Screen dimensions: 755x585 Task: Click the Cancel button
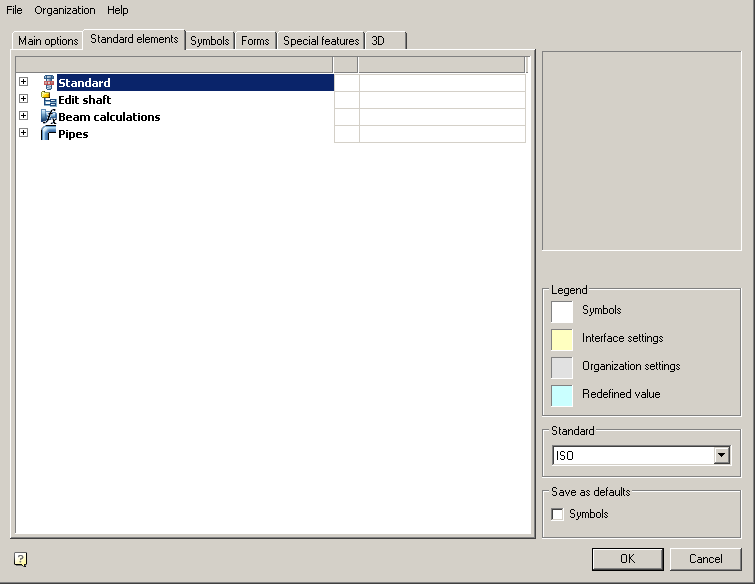click(x=705, y=559)
